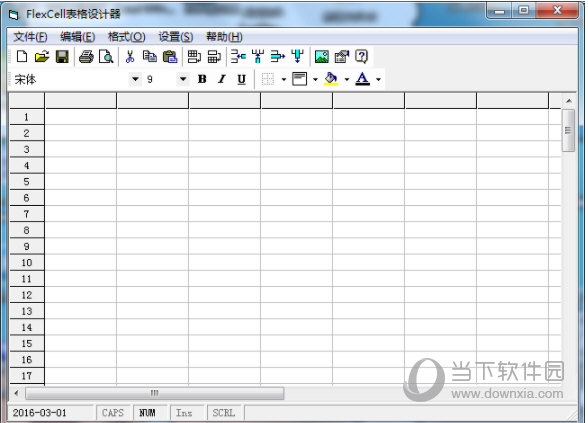Open print preview with the magnifier page icon
The image size is (588, 423).
click(106, 57)
